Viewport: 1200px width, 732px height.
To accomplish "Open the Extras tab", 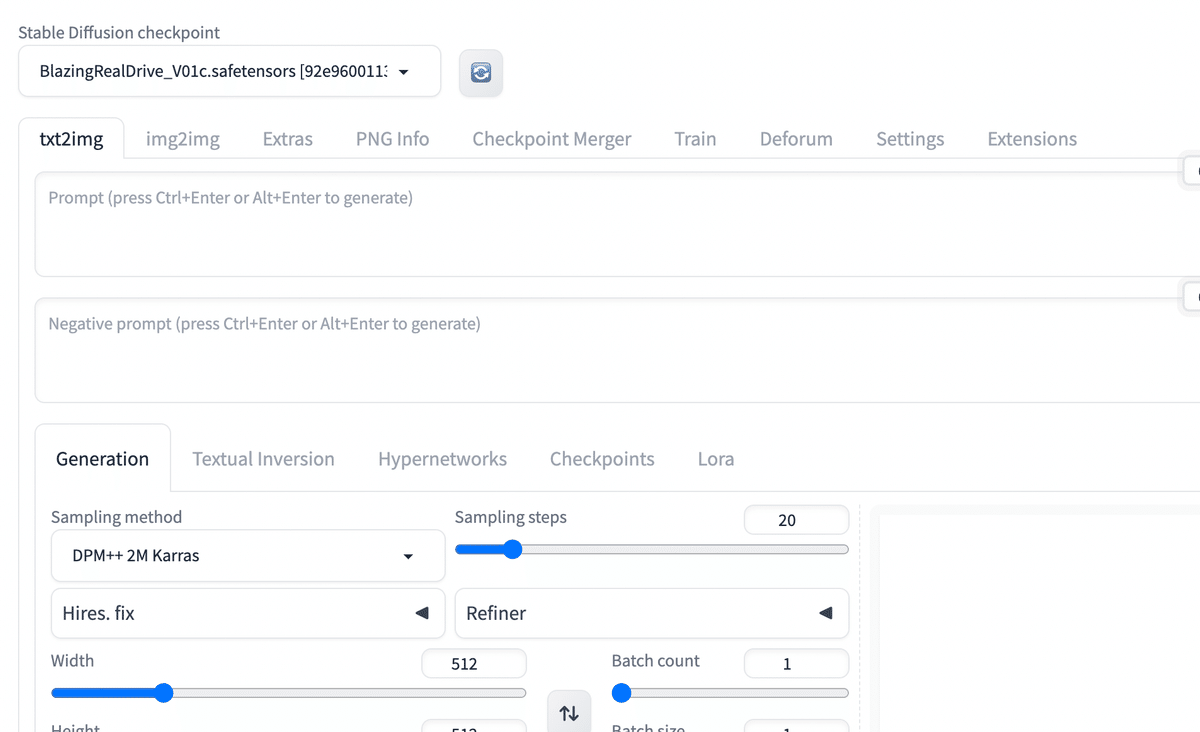I will 288,139.
